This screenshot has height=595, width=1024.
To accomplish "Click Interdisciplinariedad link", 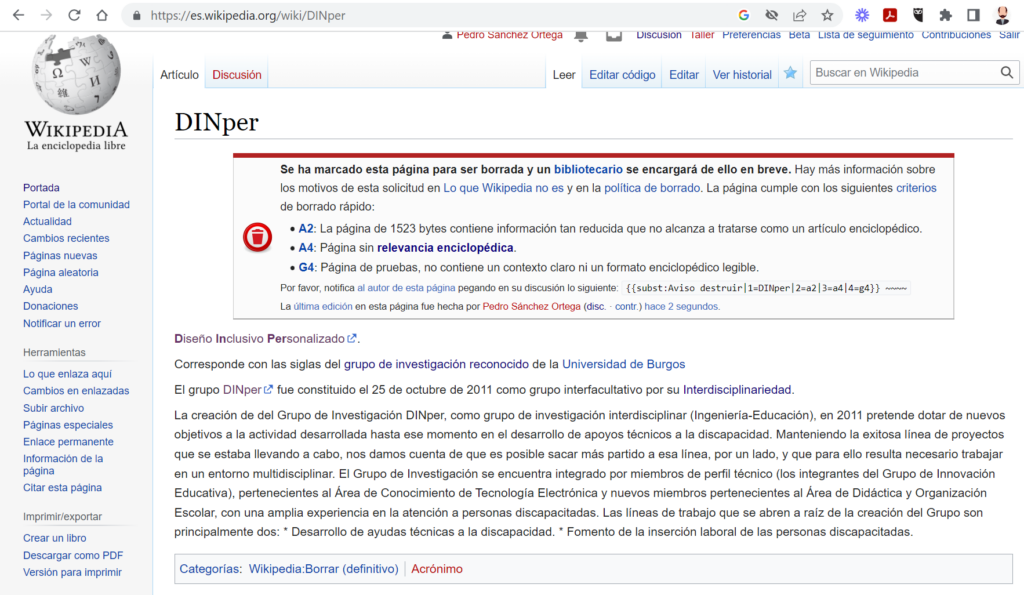I will point(737,390).
